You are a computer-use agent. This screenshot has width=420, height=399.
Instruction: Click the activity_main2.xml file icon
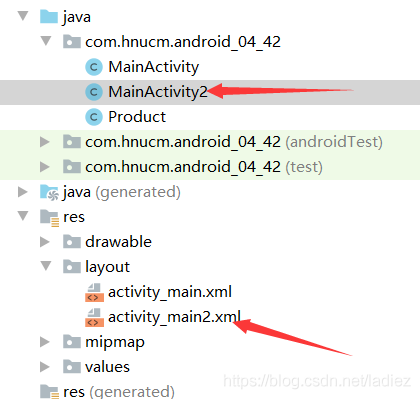94,317
